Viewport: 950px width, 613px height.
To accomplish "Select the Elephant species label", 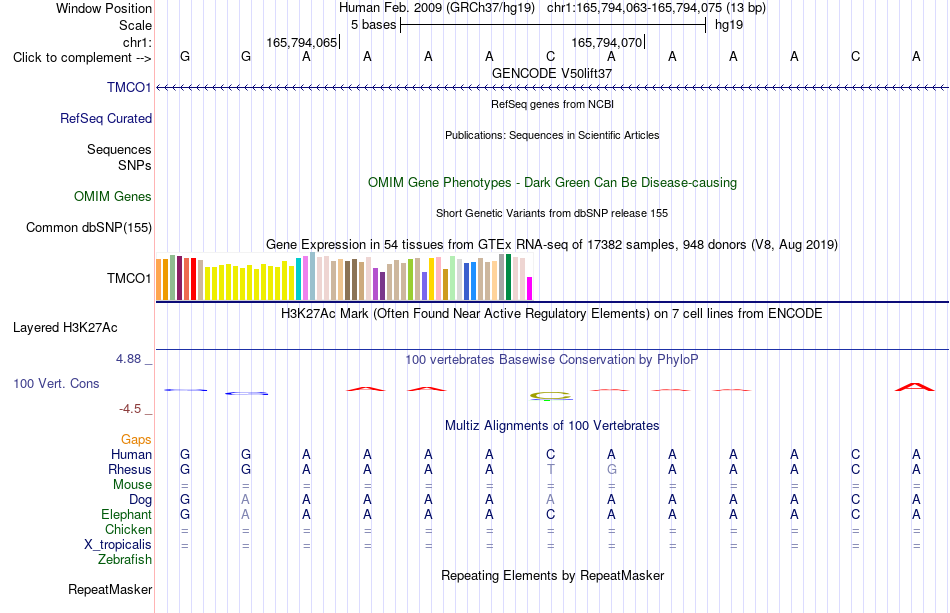I will coord(127,514).
